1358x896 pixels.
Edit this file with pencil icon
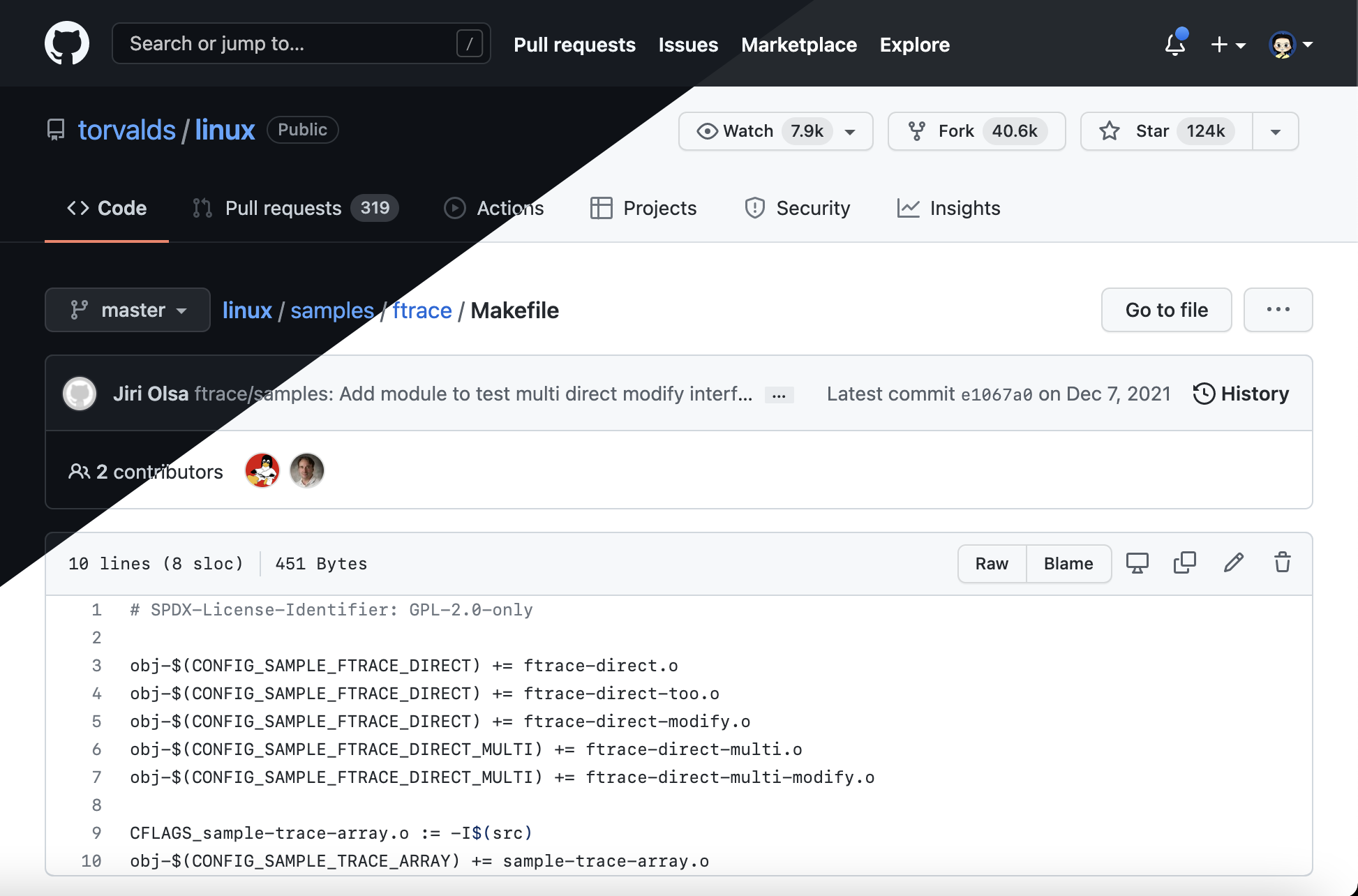pos(1233,563)
